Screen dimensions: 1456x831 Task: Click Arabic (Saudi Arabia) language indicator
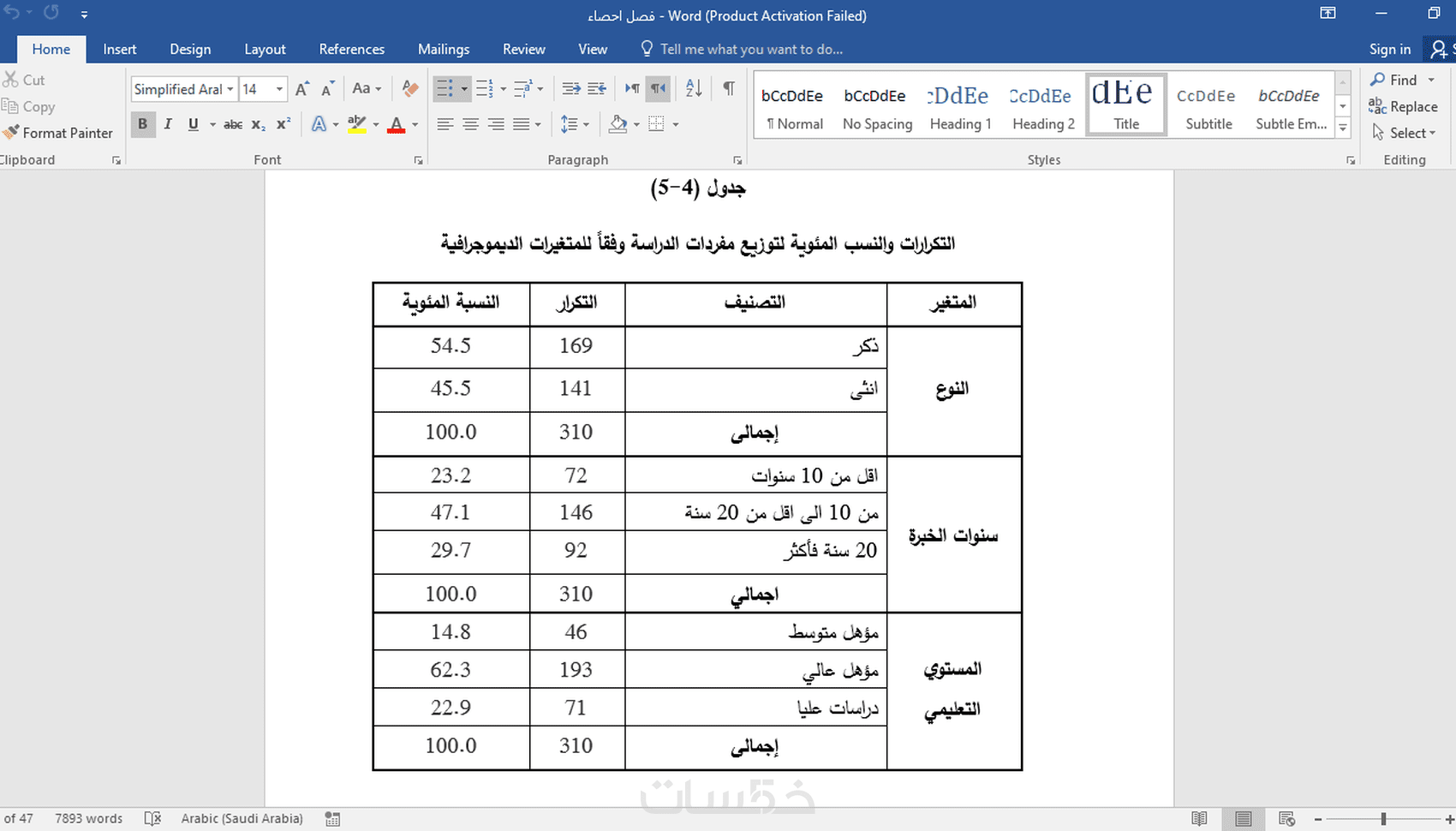[x=242, y=818]
